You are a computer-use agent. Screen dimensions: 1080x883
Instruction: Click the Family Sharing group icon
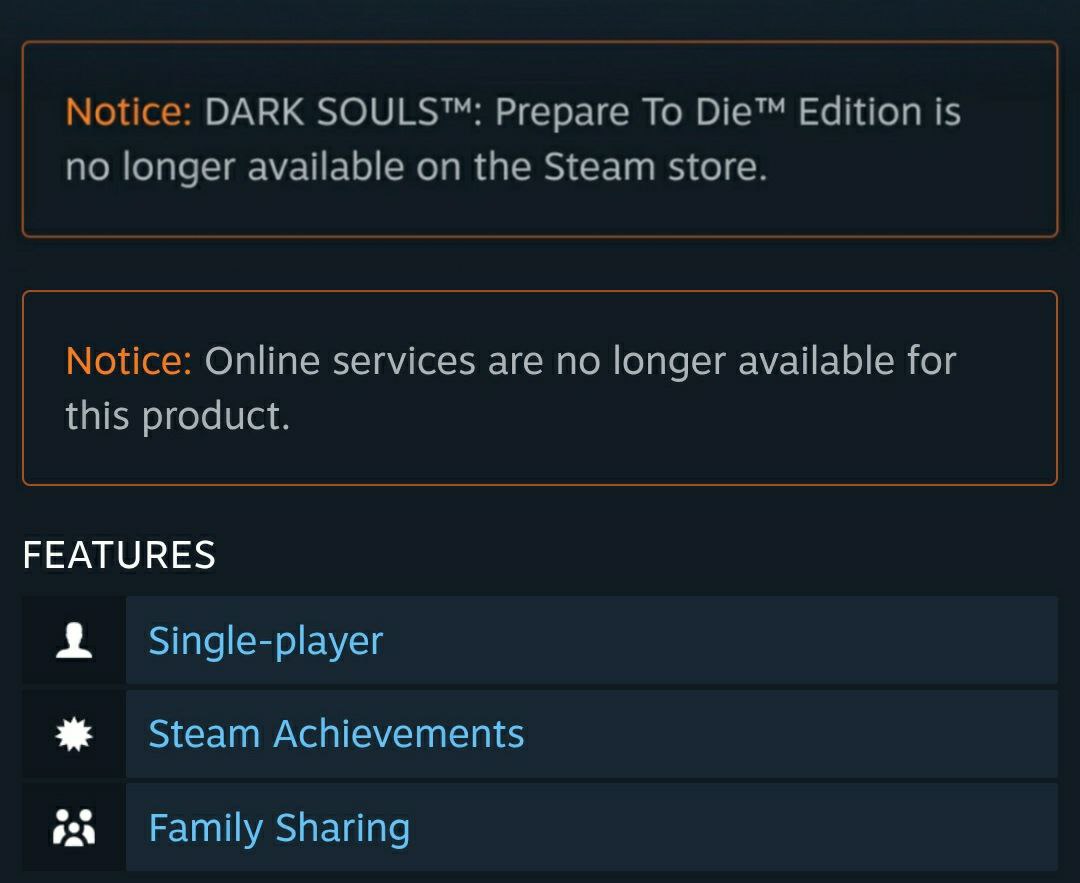tap(73, 827)
